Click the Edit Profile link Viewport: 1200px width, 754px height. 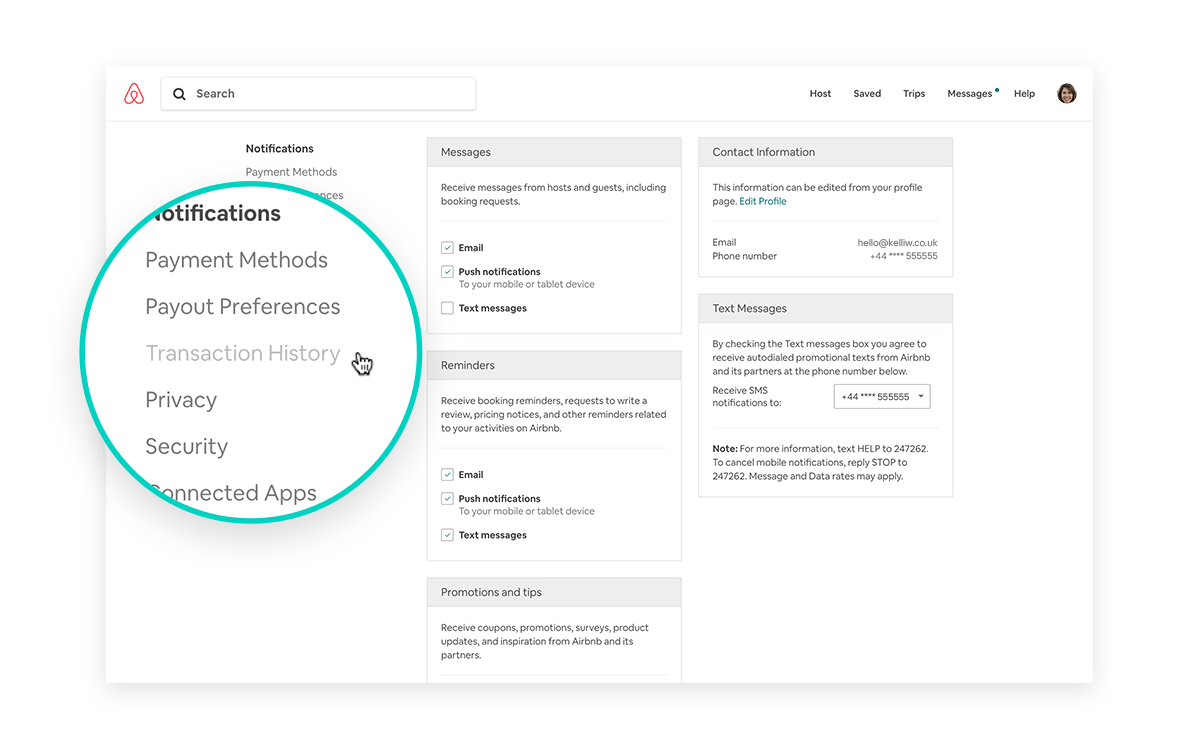click(x=763, y=202)
